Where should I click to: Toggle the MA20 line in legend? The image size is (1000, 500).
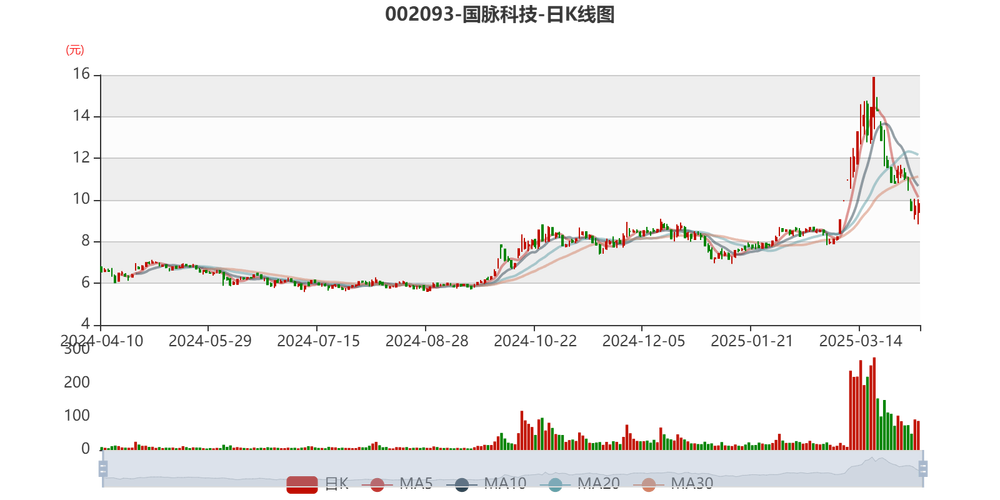[x=579, y=485]
